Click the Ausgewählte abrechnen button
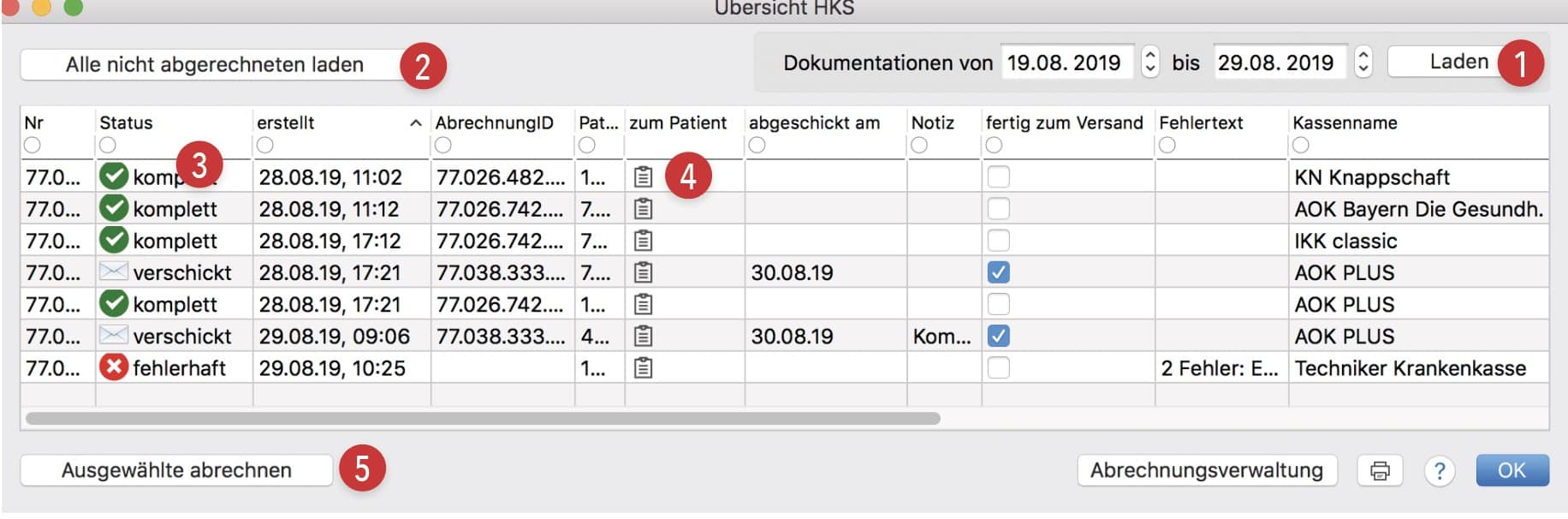Image resolution: width=1568 pixels, height=519 pixels. coord(175,470)
